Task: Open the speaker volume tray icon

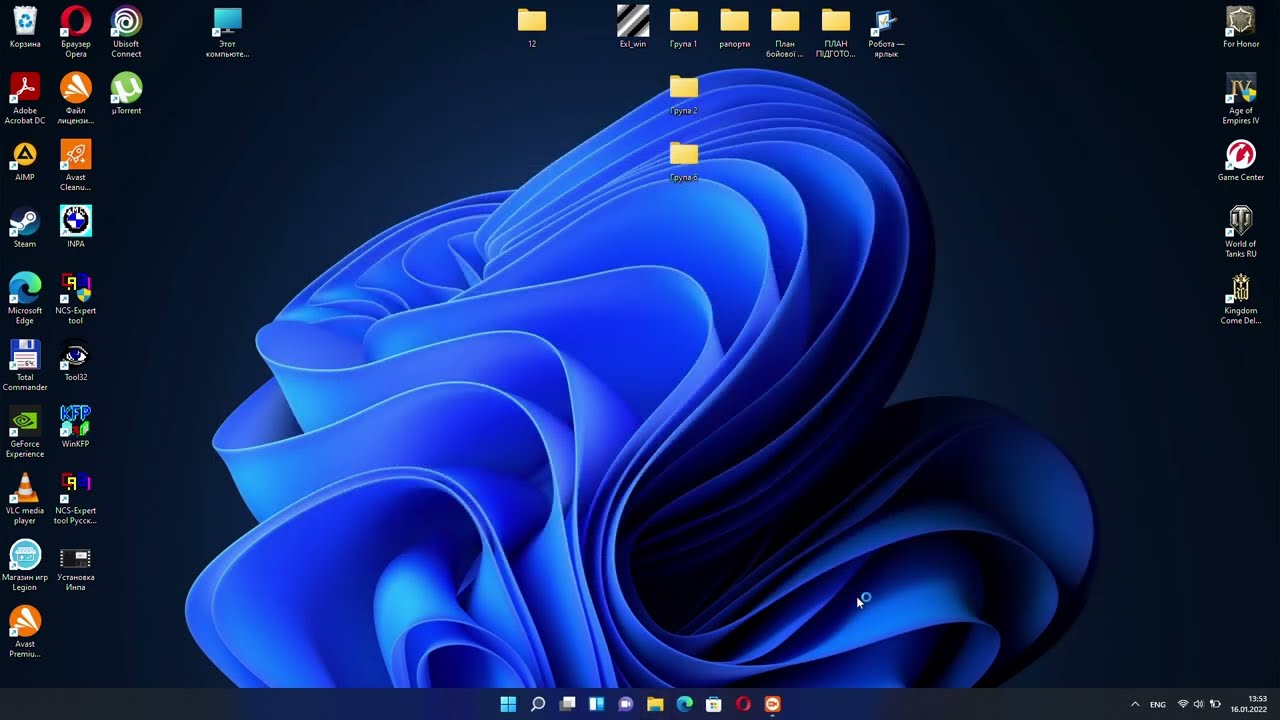Action: [1199, 704]
